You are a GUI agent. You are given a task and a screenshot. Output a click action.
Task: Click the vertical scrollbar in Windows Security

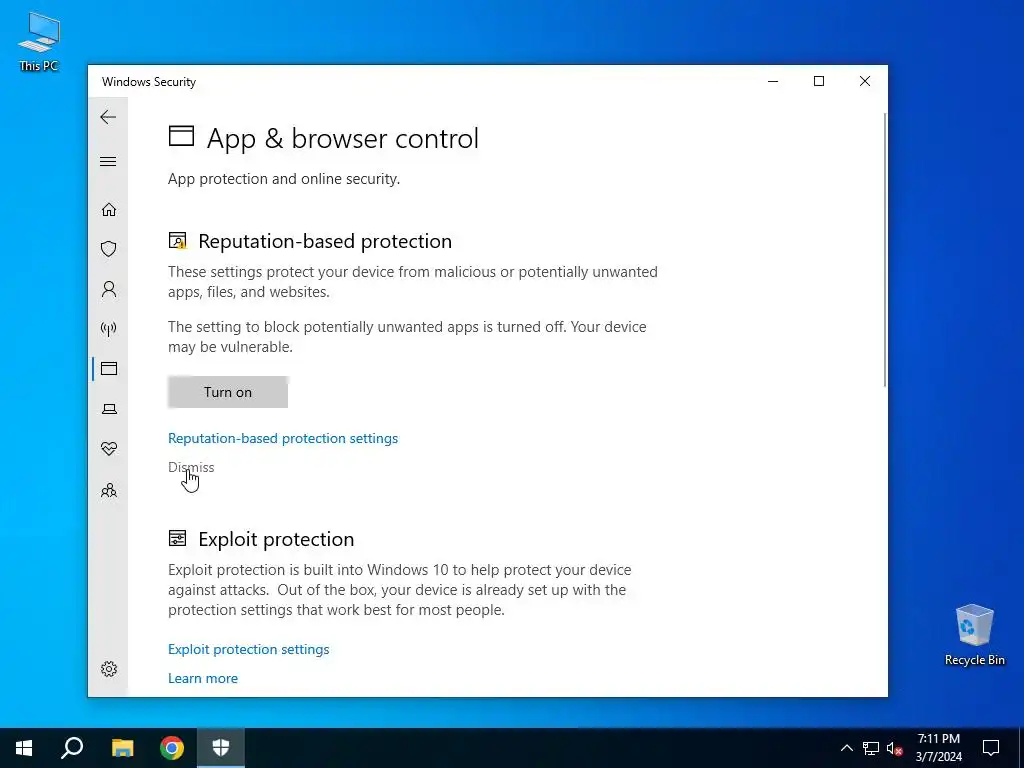(884, 249)
